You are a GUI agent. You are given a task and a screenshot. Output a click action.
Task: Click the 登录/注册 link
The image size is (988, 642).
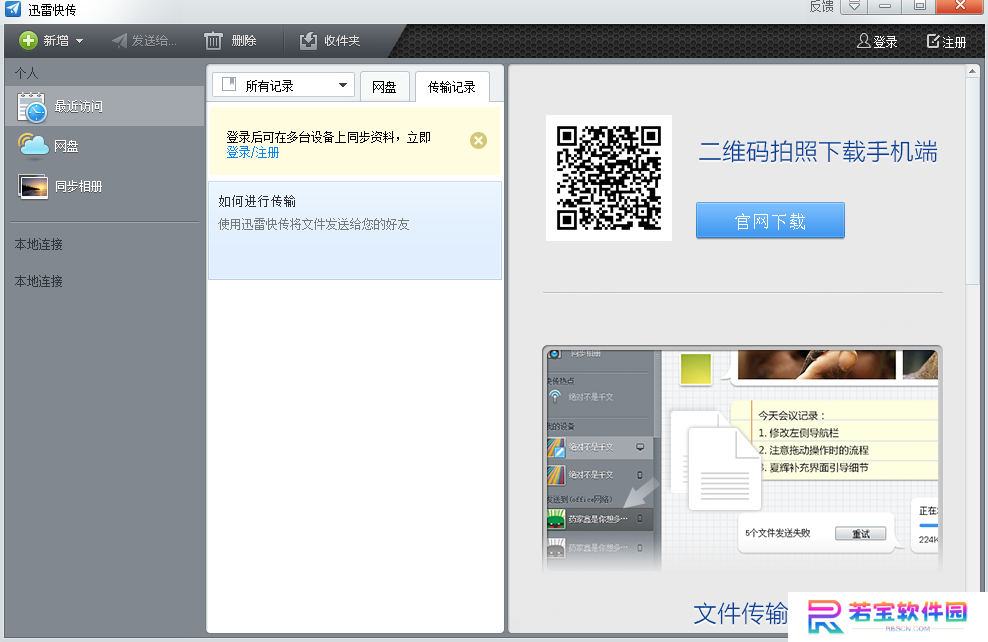253,152
